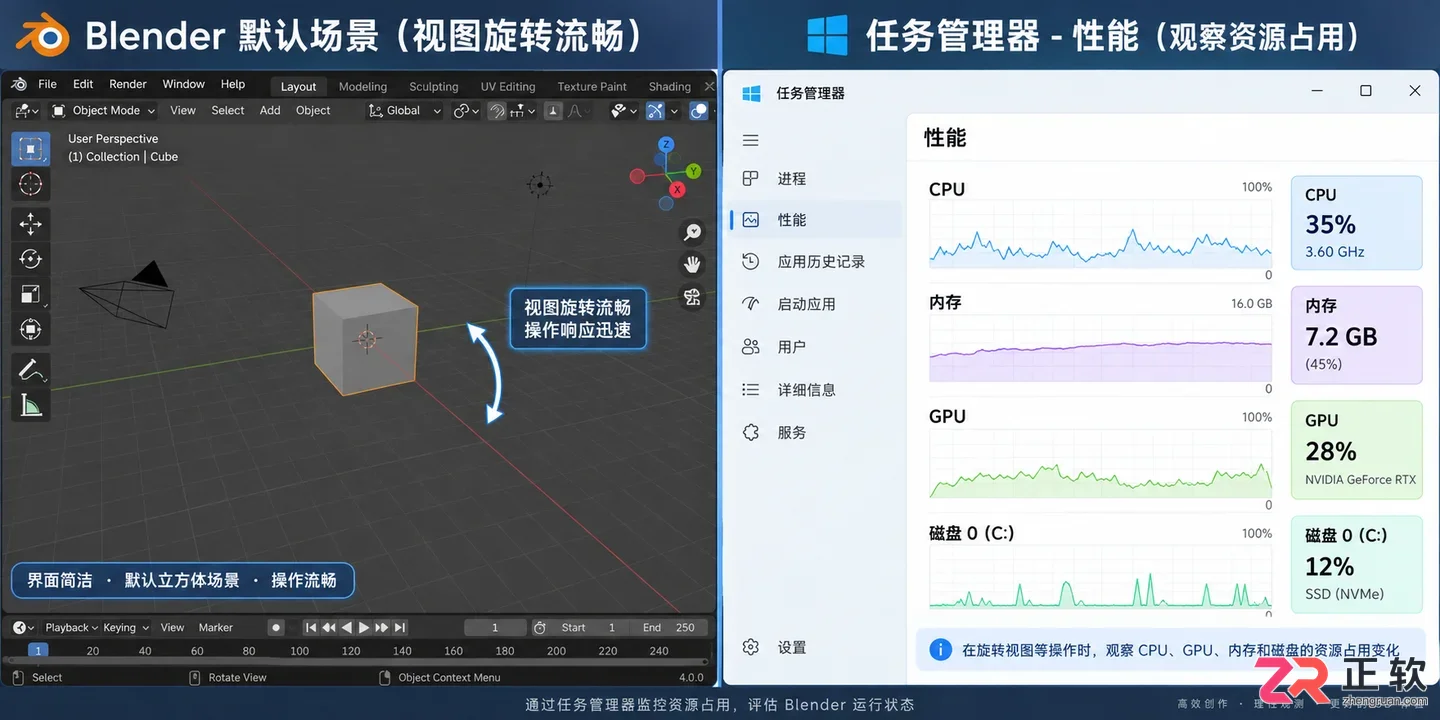Switch to the UV Editing workspace tab
The width and height of the screenshot is (1440, 720).
[508, 87]
